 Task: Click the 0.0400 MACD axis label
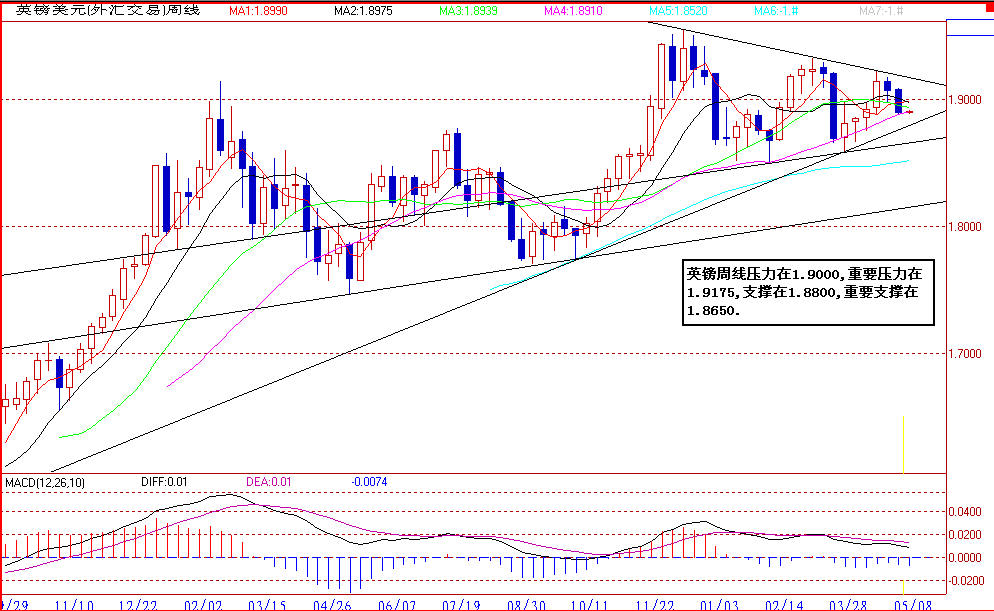[965, 511]
